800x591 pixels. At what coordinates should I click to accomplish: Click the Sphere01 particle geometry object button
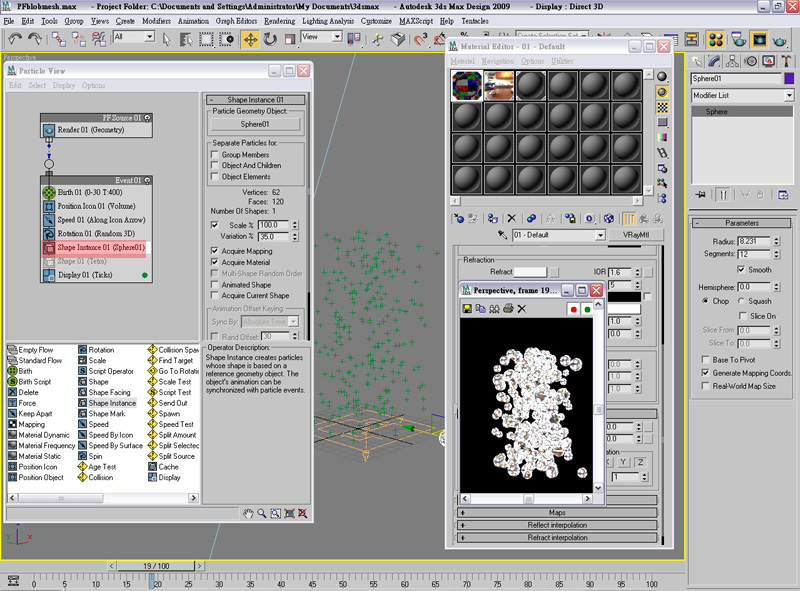255,124
